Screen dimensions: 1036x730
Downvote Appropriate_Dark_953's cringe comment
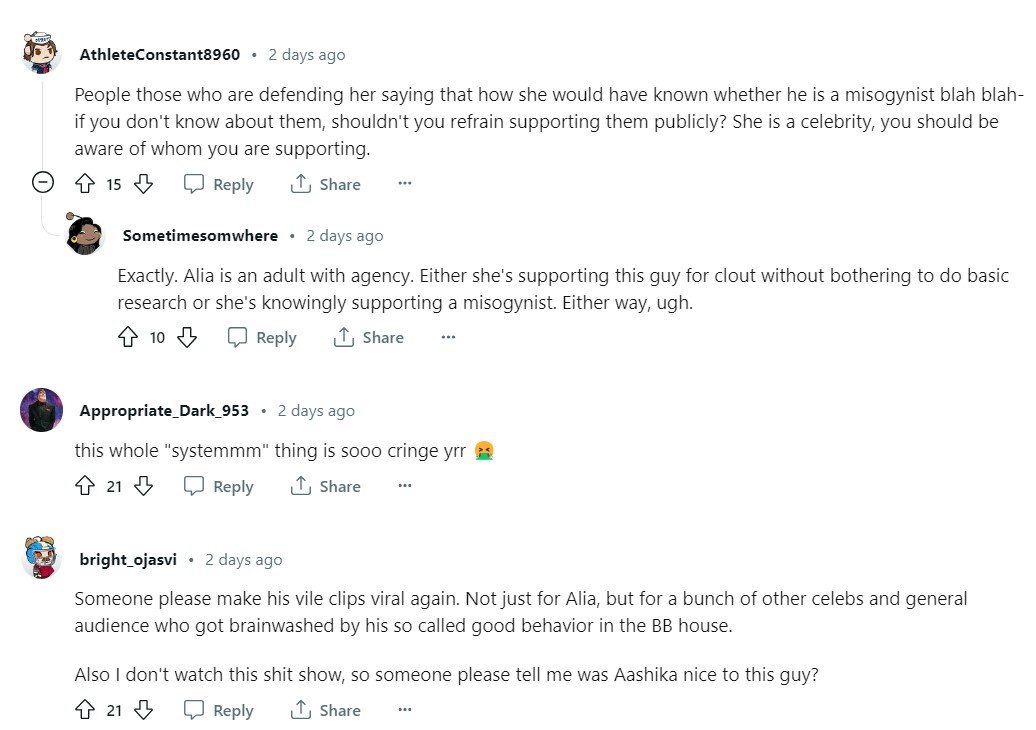tap(143, 486)
